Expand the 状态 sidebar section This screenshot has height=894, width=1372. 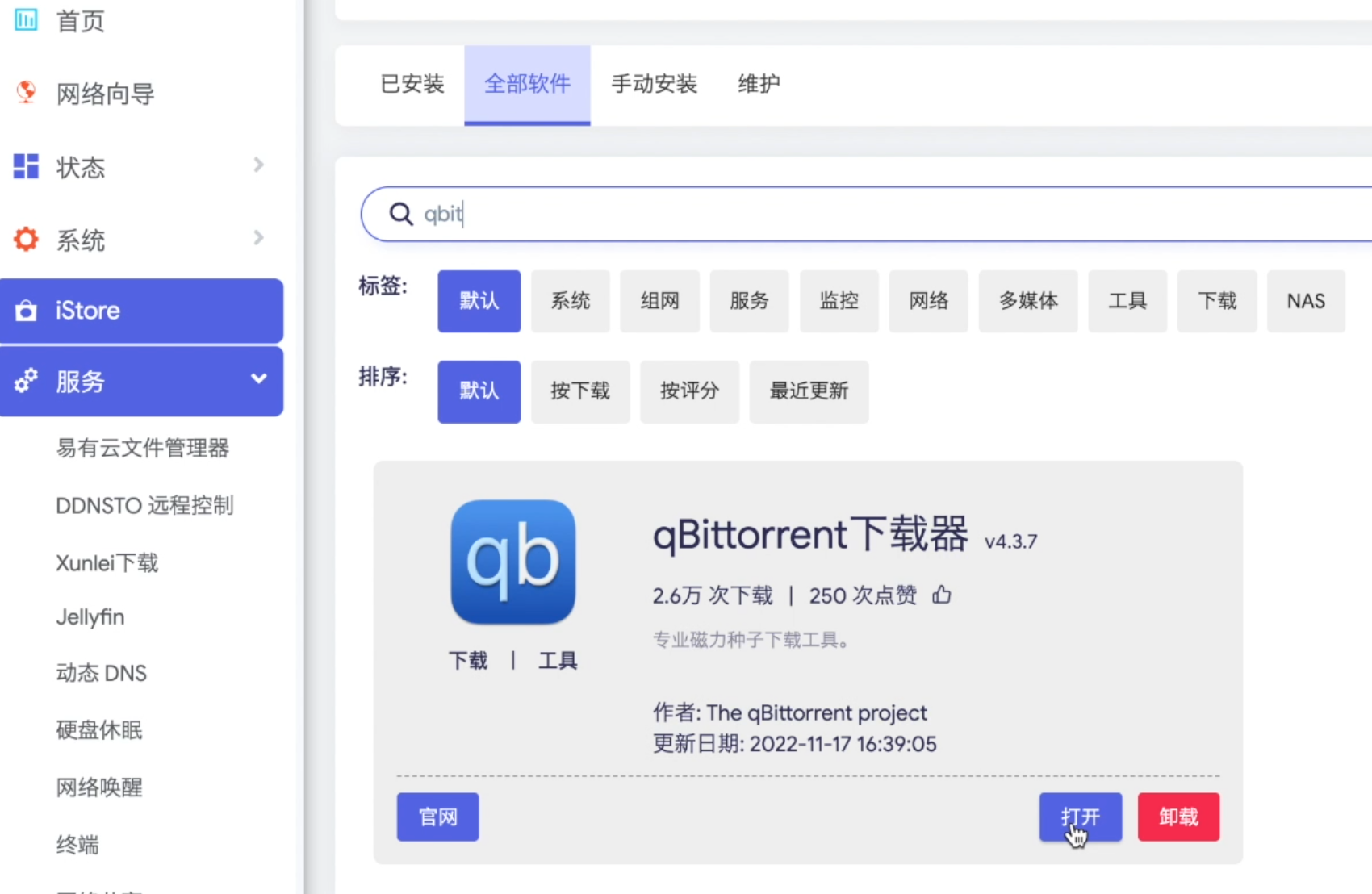point(258,165)
